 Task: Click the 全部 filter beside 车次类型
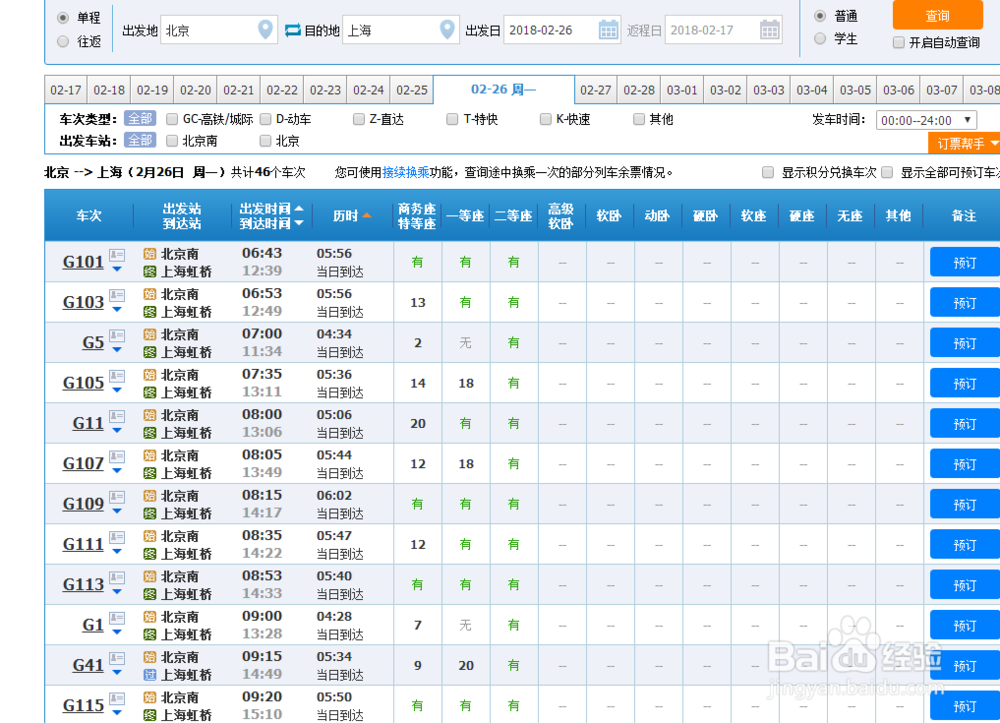[x=140, y=118]
